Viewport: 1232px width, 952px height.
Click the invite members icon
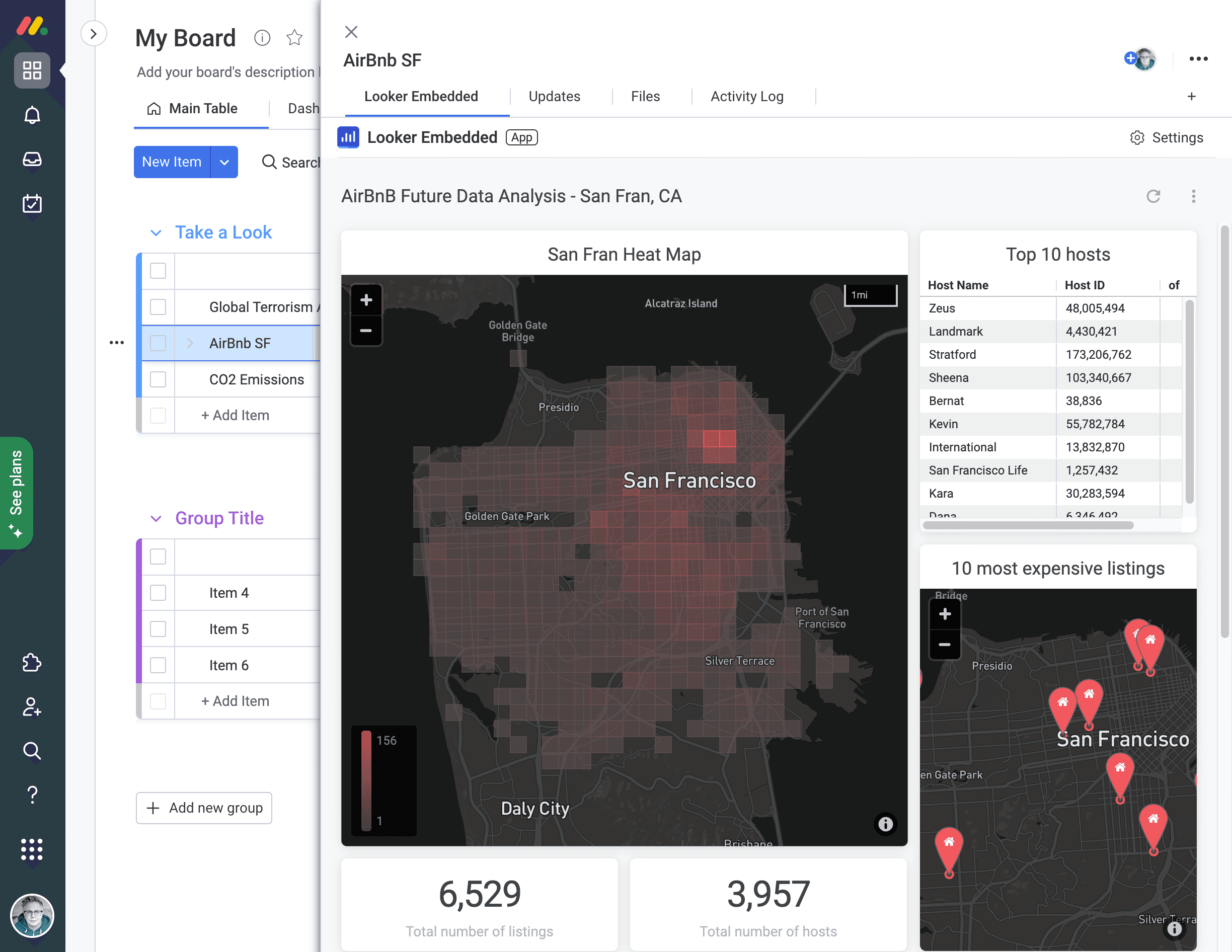point(32,706)
